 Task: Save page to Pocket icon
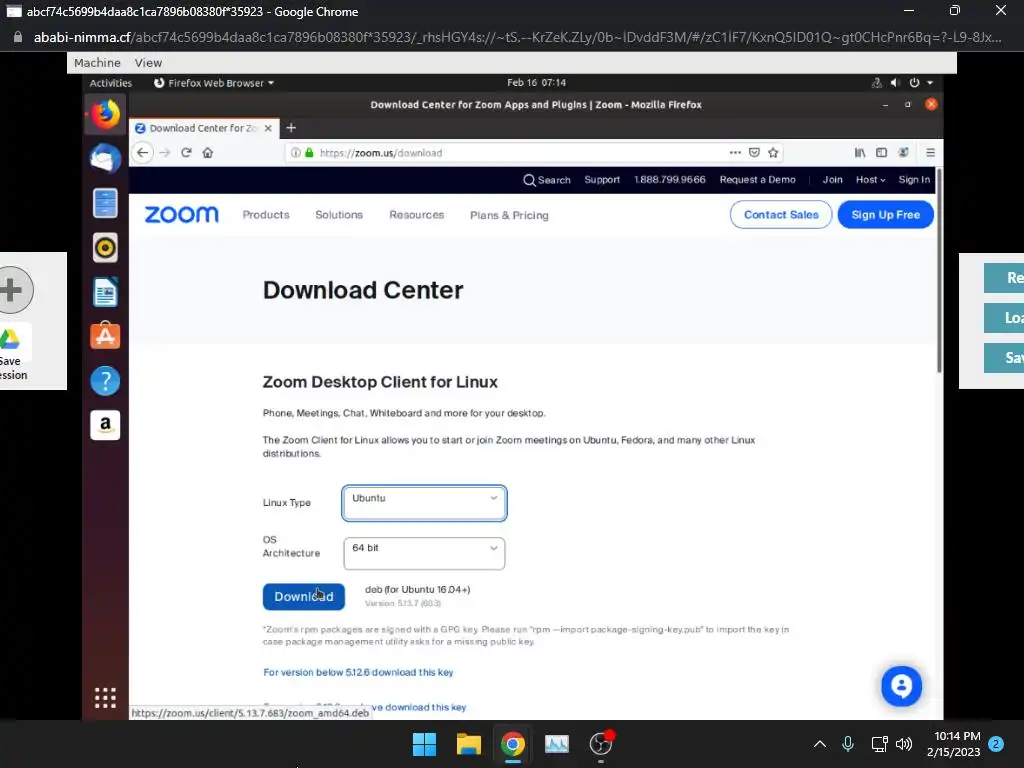tap(754, 153)
